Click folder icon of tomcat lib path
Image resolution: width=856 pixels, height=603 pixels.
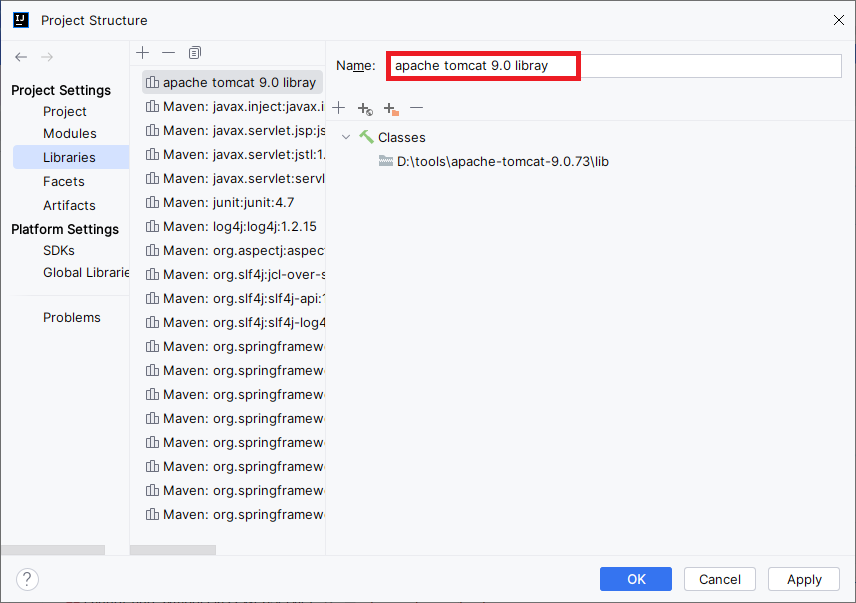386,161
